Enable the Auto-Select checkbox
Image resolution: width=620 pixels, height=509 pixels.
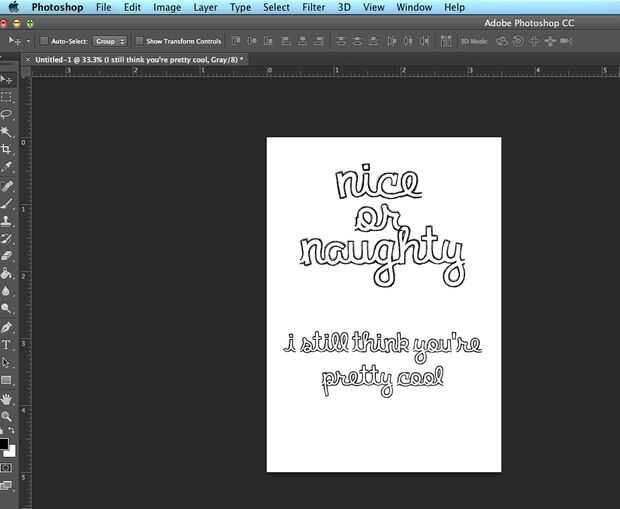[x=44, y=41]
